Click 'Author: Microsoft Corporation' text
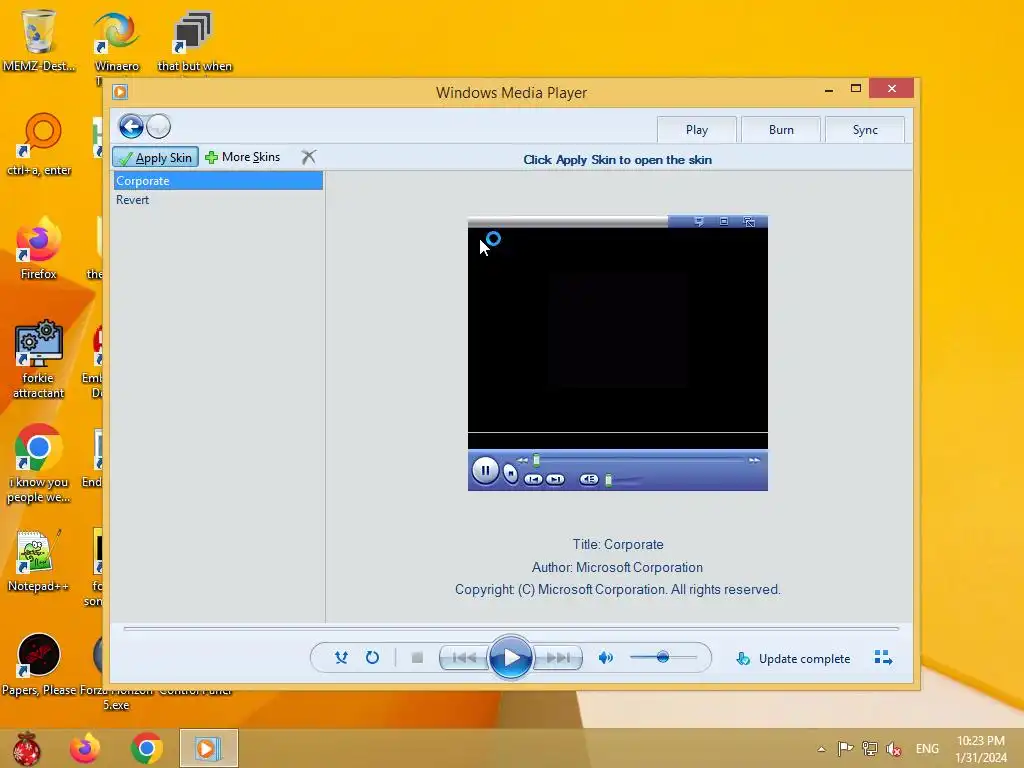 [x=617, y=568]
